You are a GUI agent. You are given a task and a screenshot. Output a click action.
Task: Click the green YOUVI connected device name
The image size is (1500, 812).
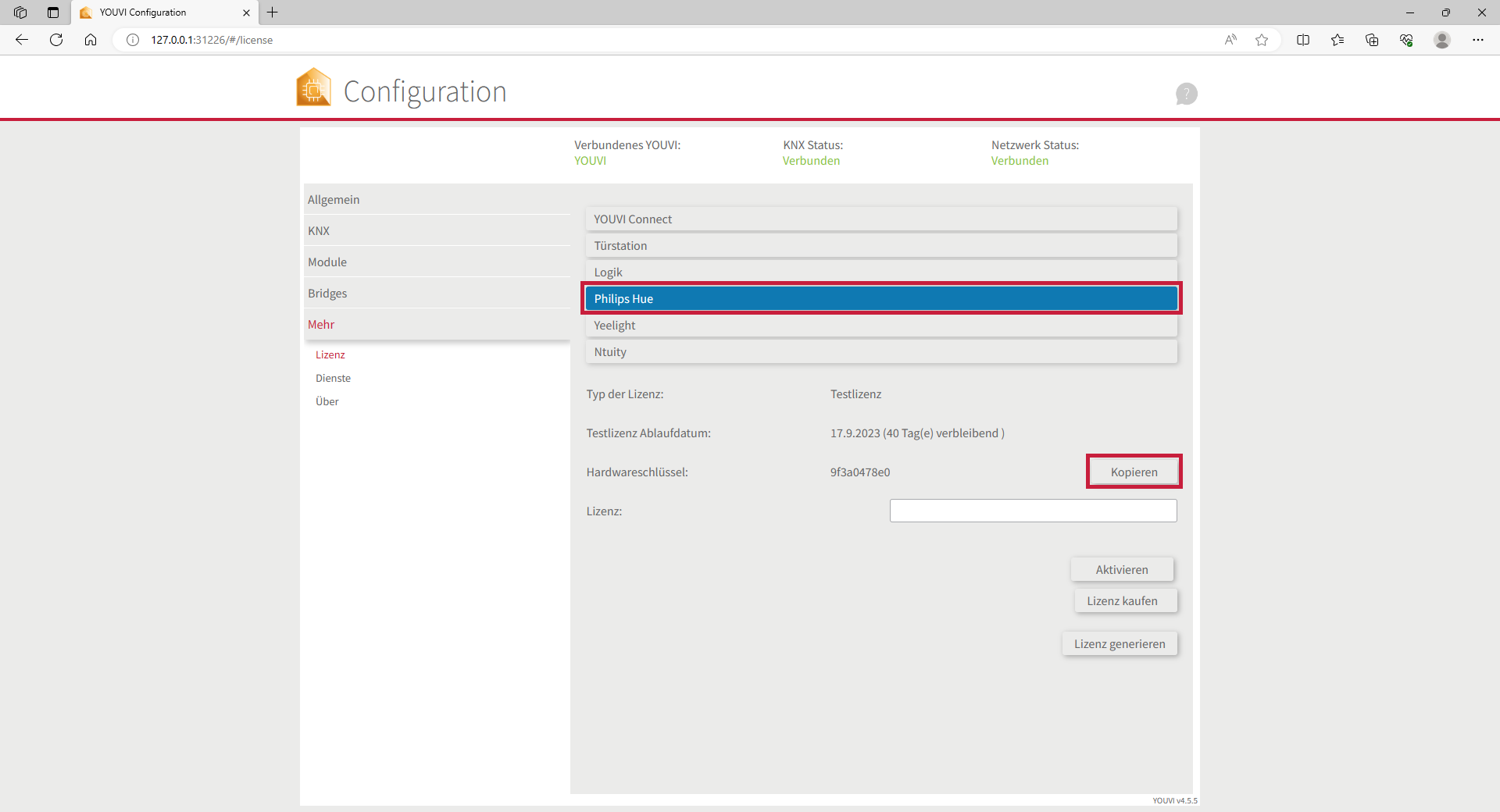[x=590, y=161]
